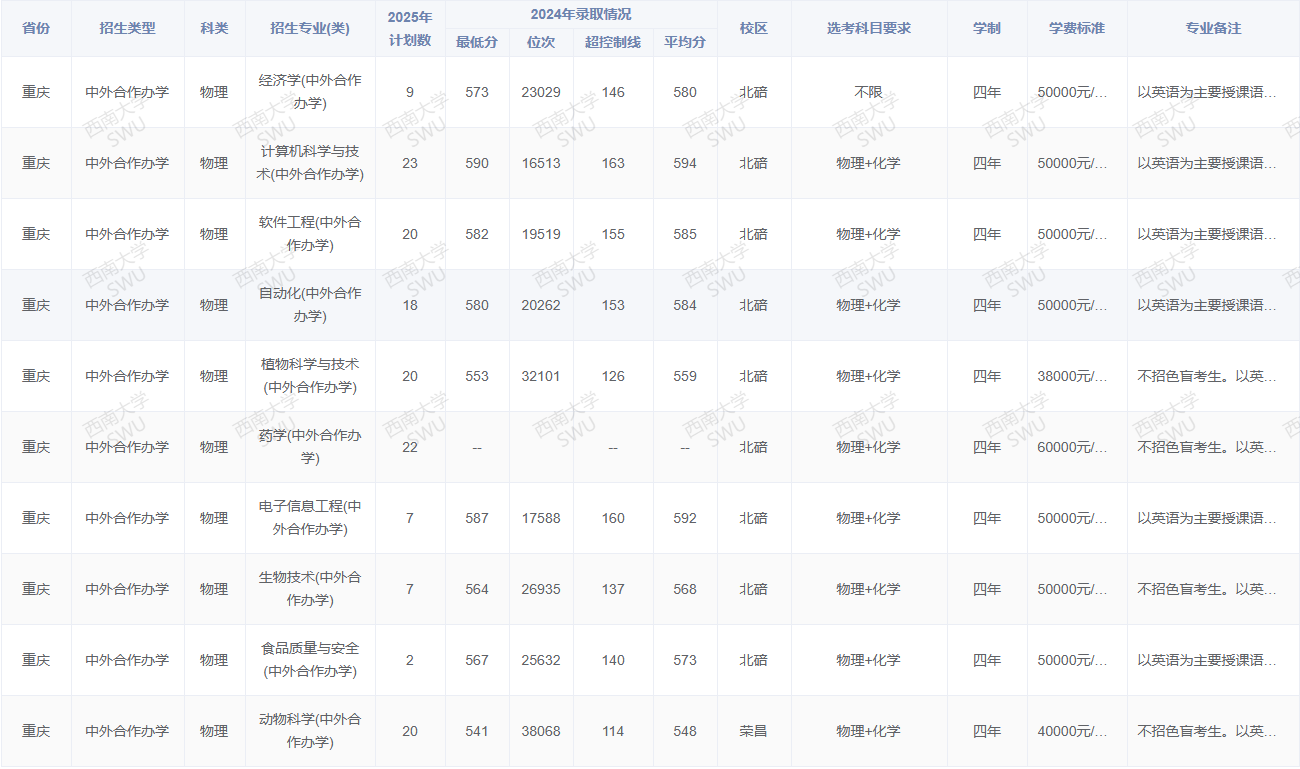Click the 校区 column header

click(x=754, y=28)
